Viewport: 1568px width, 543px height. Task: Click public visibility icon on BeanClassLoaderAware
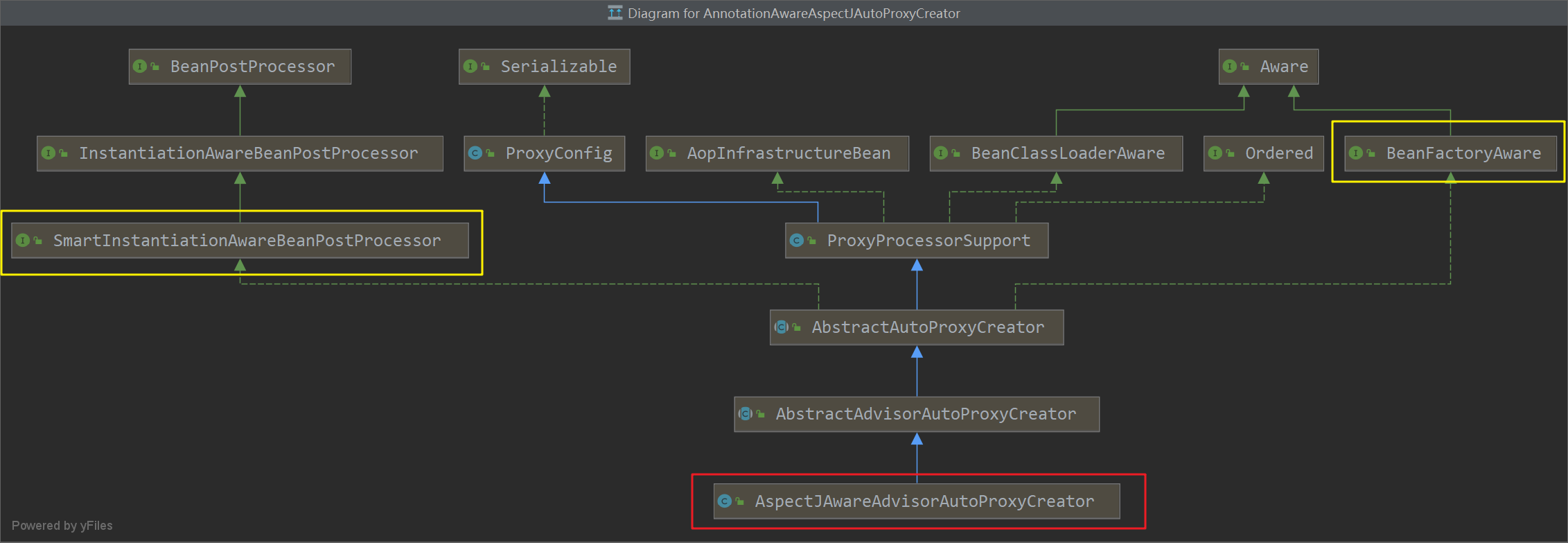[x=956, y=154]
